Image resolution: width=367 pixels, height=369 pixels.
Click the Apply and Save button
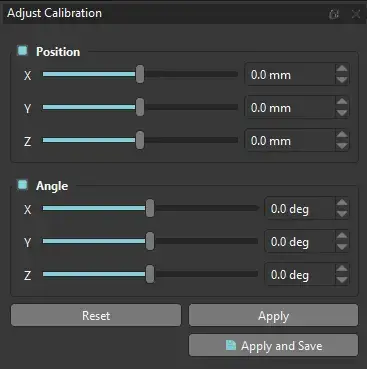(273, 346)
